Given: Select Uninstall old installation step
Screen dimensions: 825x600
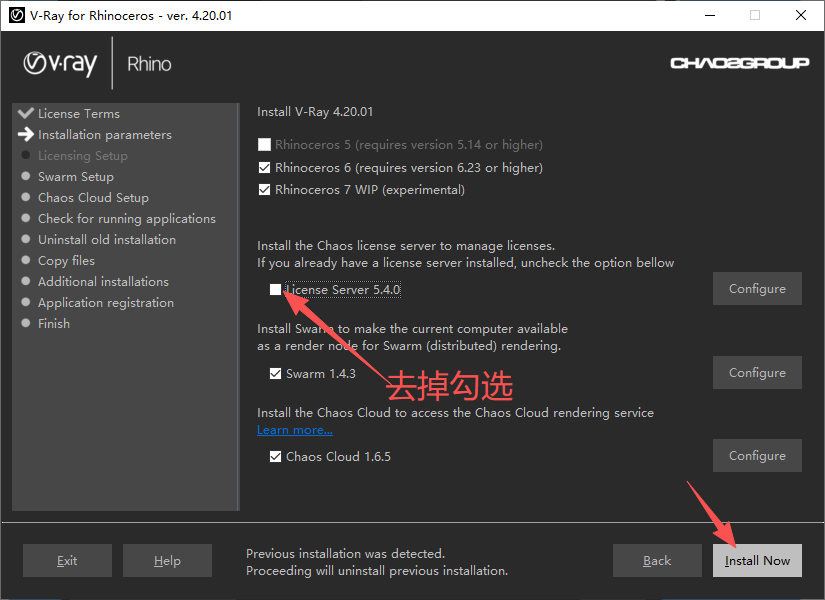Looking at the screenshot, I should point(107,239).
